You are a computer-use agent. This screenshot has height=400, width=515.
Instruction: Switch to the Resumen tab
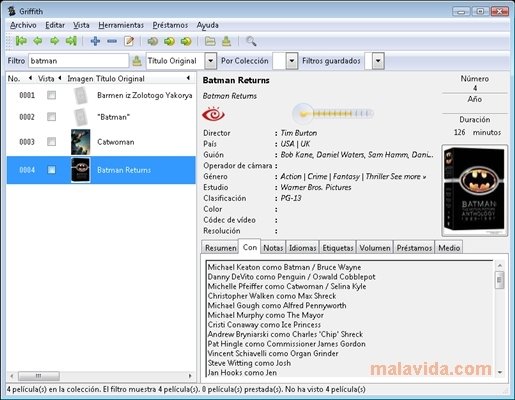(220, 248)
